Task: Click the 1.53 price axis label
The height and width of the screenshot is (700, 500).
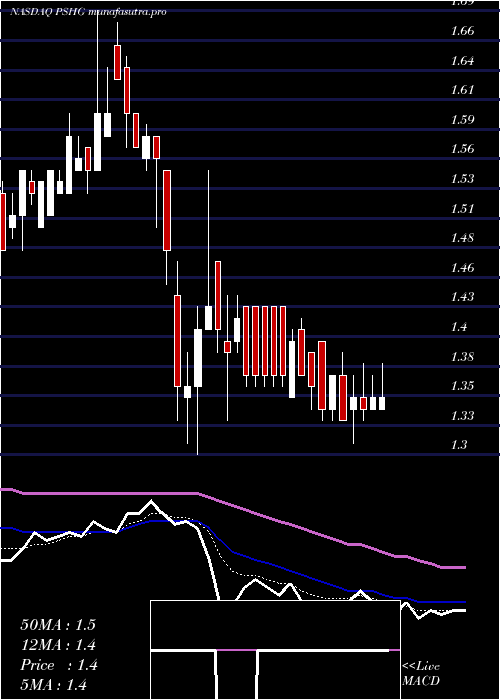Action: point(462,179)
